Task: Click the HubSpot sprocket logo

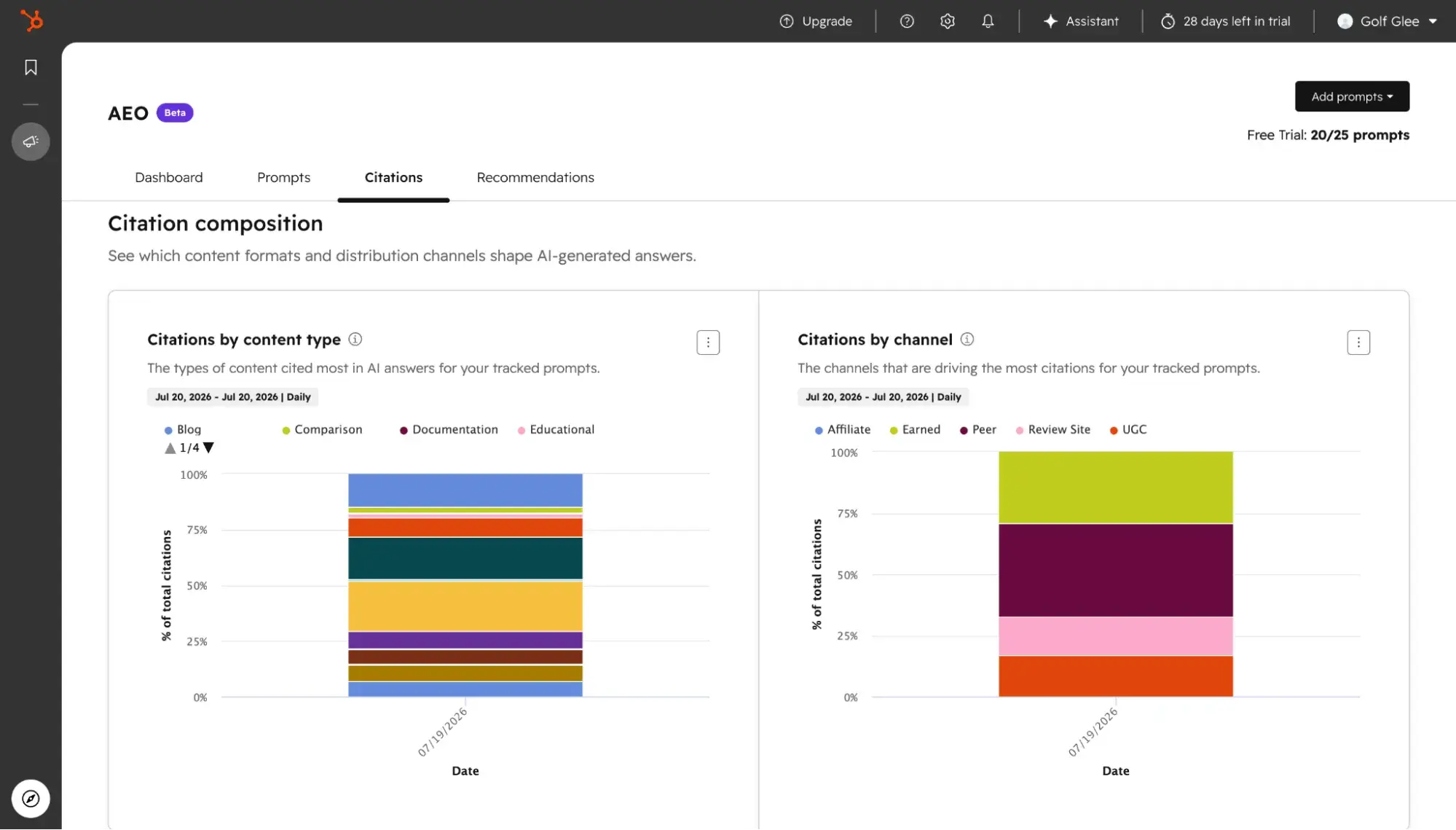Action: pyautogui.click(x=31, y=20)
